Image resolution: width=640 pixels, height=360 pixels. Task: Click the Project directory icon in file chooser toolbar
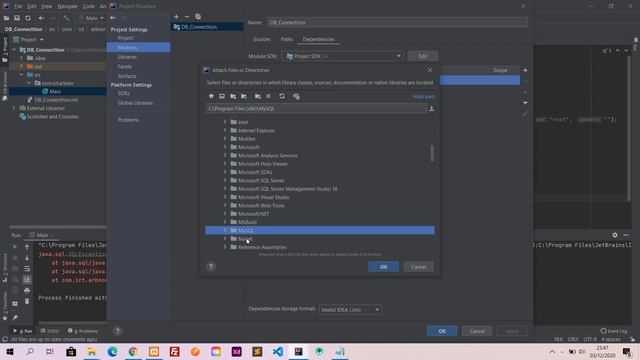233,96
